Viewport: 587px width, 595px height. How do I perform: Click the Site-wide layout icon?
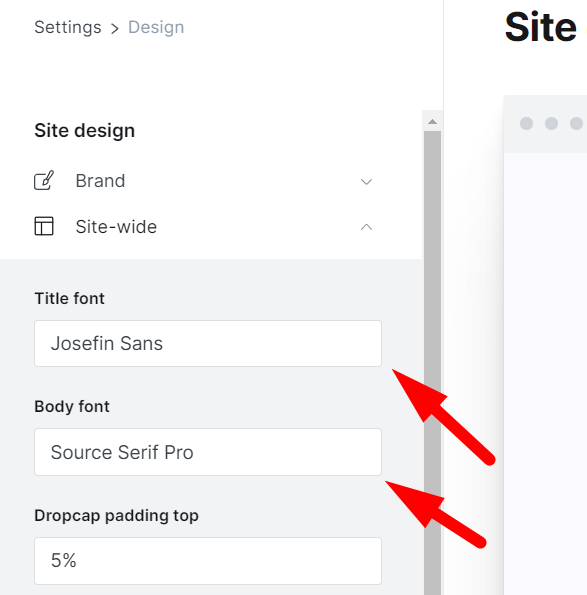(x=44, y=226)
